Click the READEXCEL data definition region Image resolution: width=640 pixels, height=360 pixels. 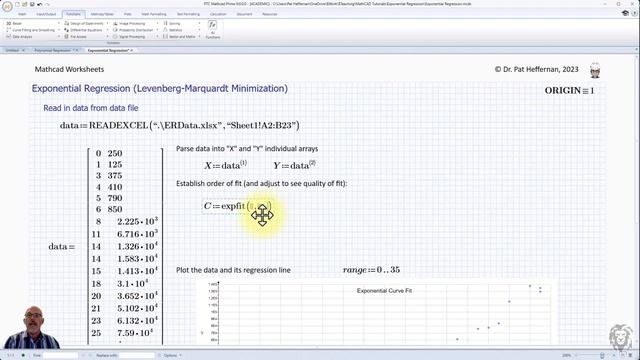click(180, 125)
